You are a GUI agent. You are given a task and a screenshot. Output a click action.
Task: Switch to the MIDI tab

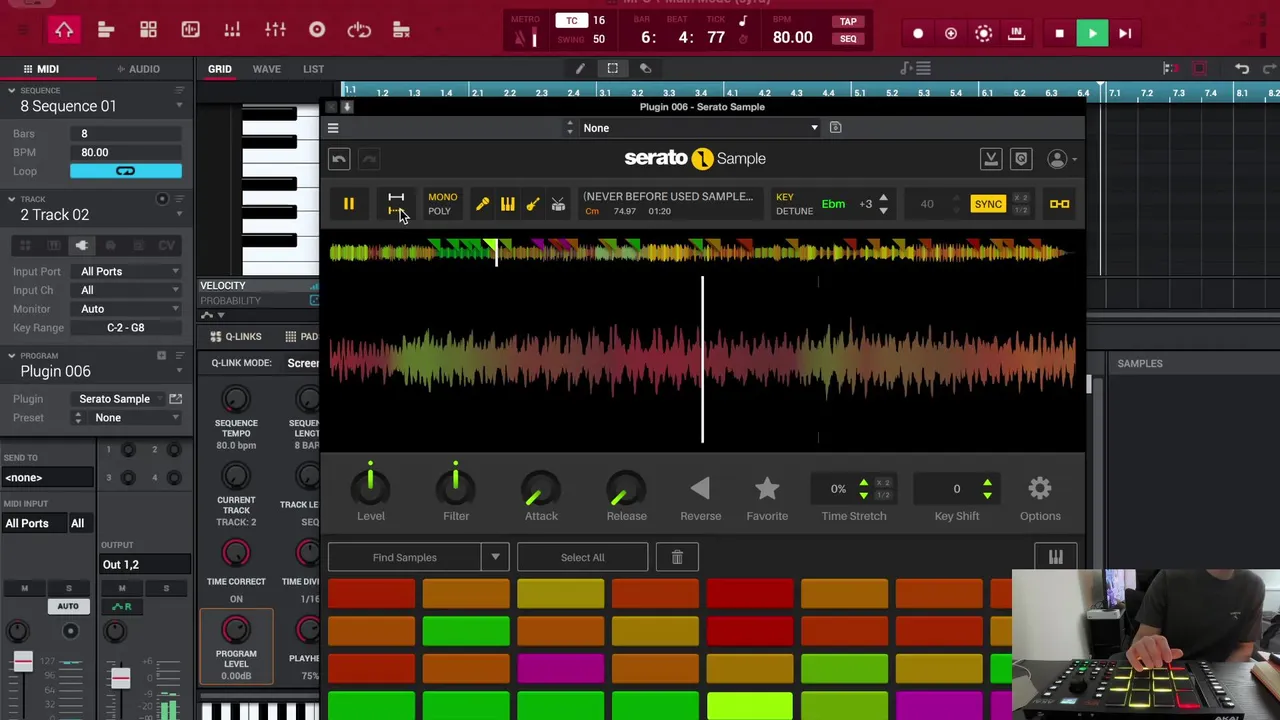coord(40,69)
